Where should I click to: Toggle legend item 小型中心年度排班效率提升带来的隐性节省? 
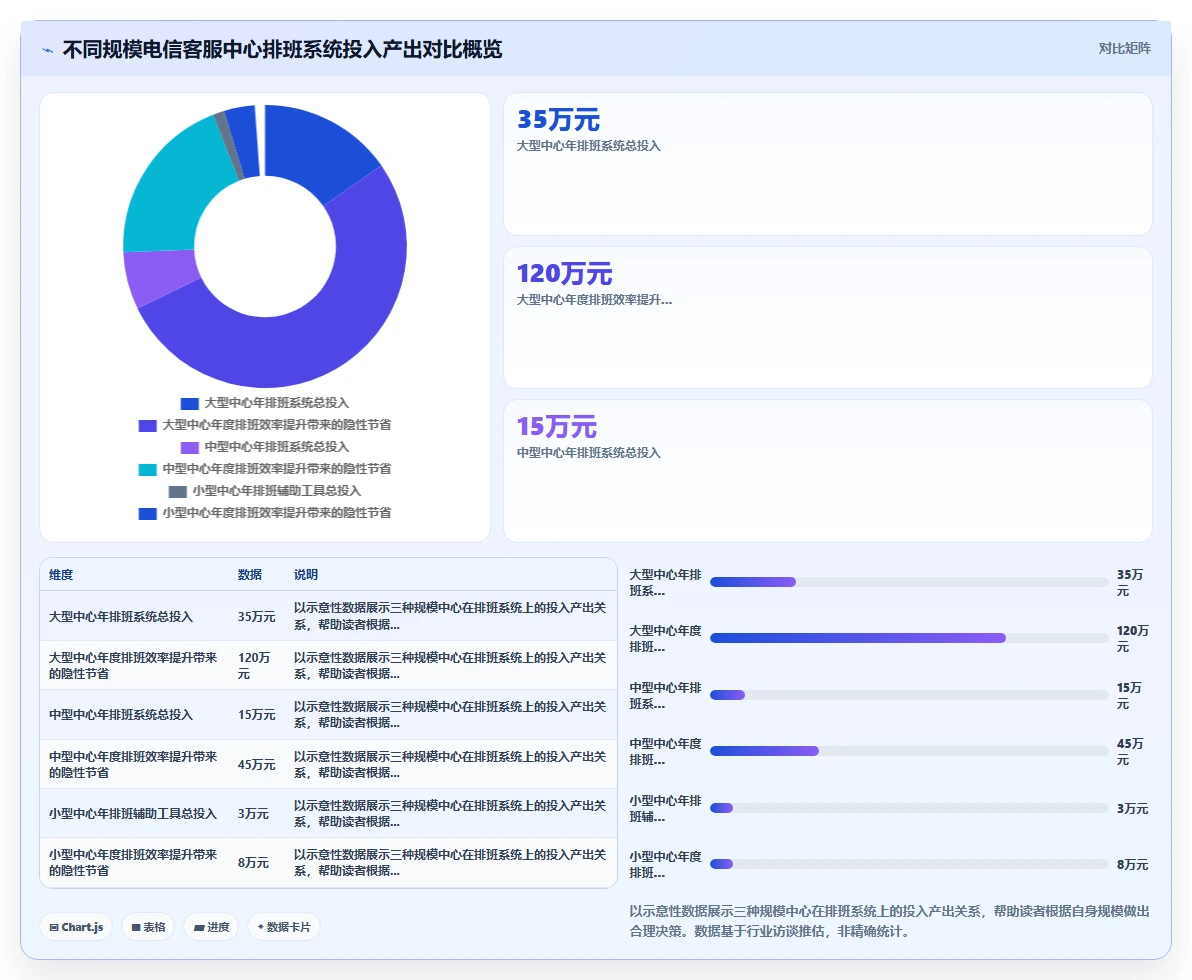265,513
